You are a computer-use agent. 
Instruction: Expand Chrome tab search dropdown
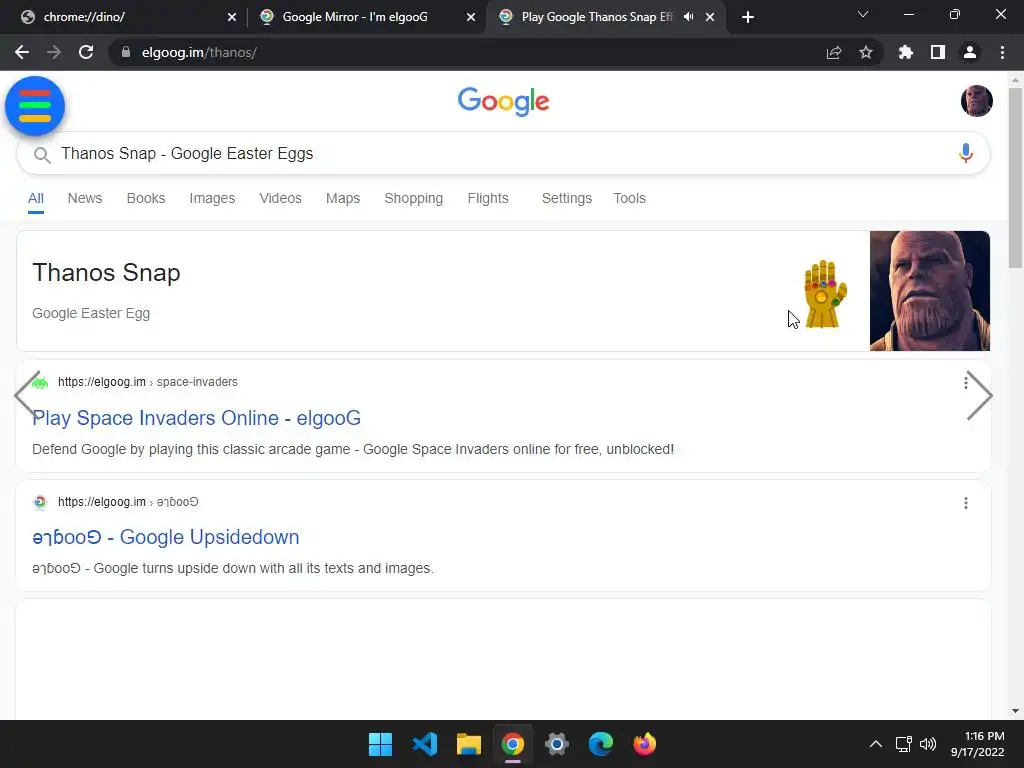(x=863, y=14)
